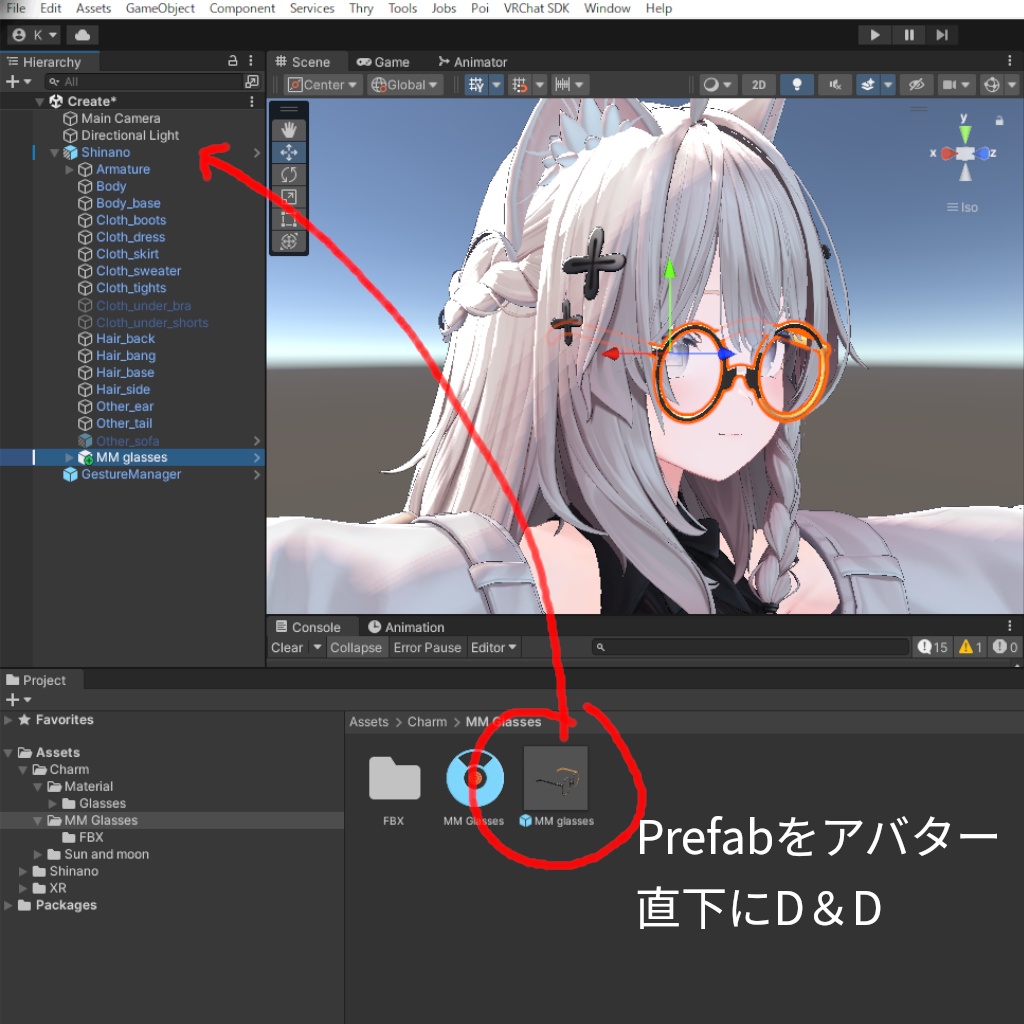
Task: Toggle scene visibility with the eye icon
Action: coord(916,84)
